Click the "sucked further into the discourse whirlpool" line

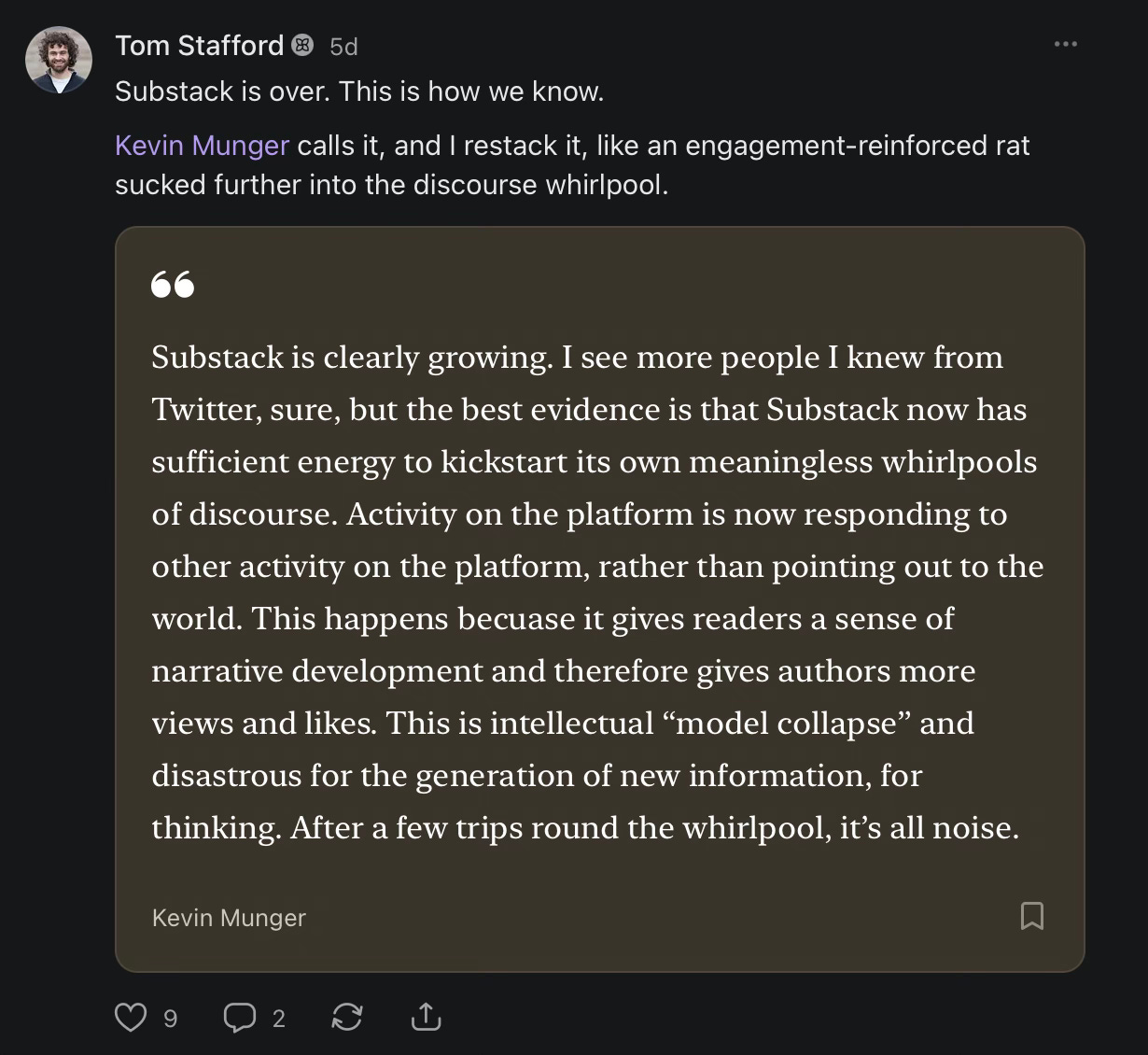click(x=391, y=185)
